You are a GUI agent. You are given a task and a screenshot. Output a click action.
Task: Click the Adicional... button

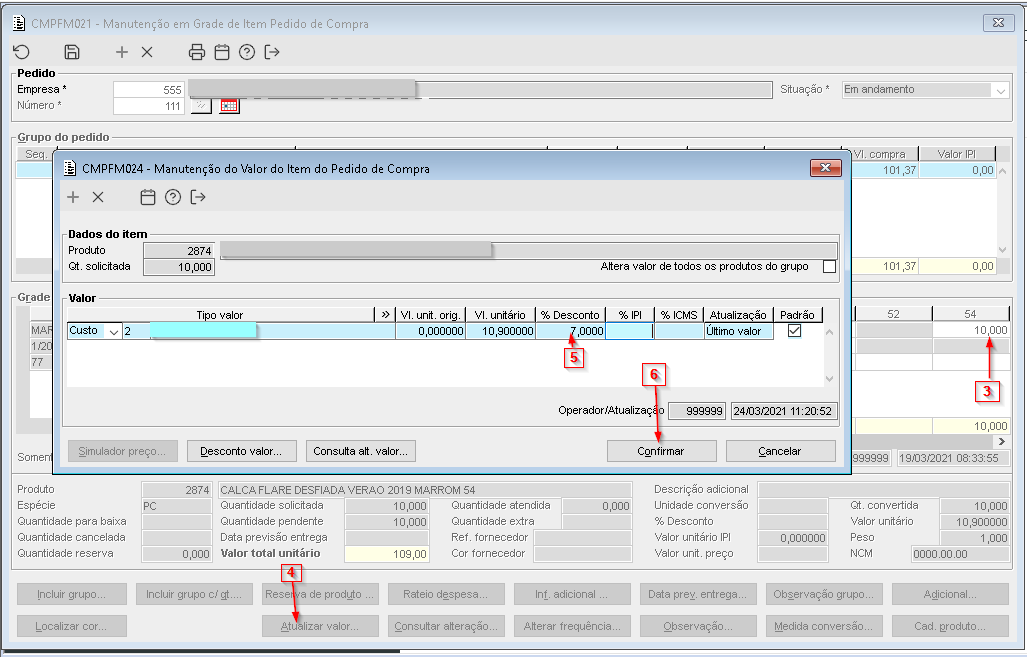point(950,595)
